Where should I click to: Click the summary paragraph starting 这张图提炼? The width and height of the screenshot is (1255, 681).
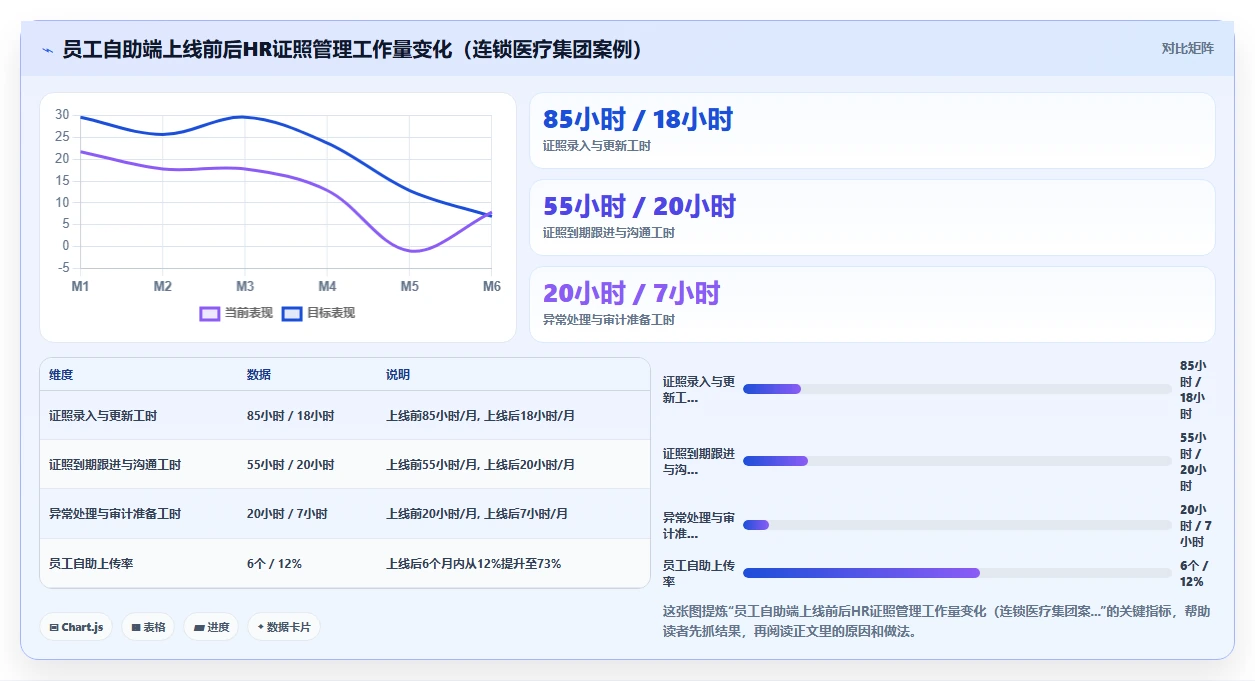(937, 621)
